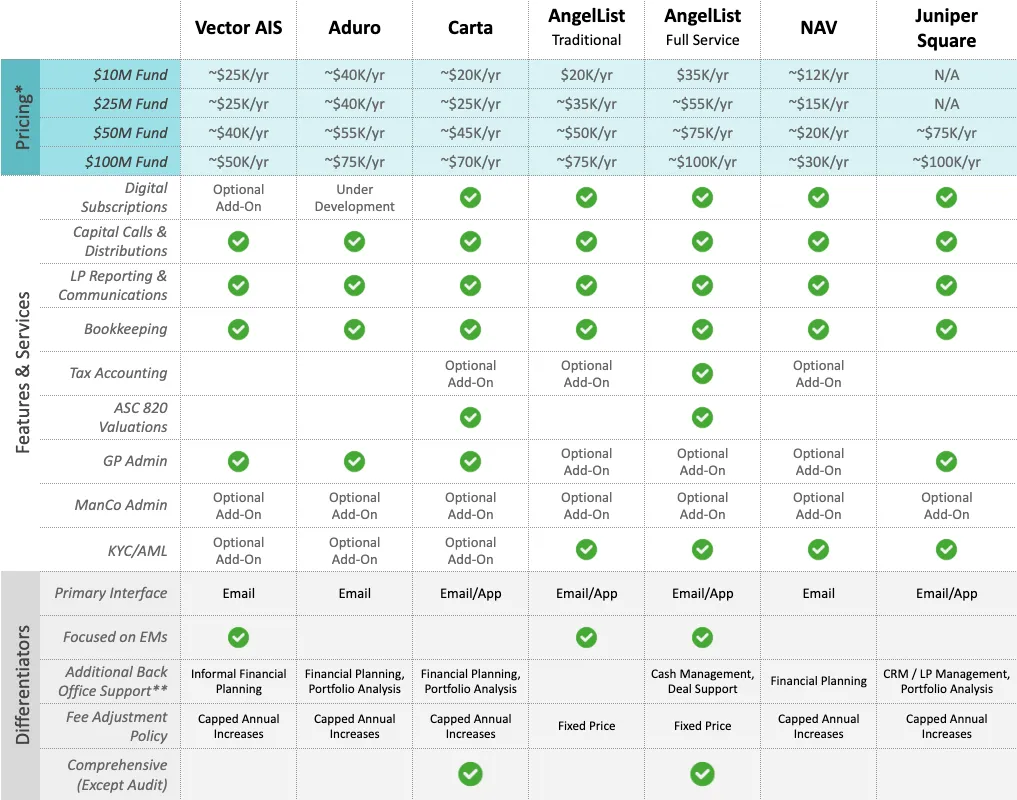Viewport: 1017px width, 800px height.
Task: Click Aduro's Bookkeeping green checkmark
Action: 354,329
